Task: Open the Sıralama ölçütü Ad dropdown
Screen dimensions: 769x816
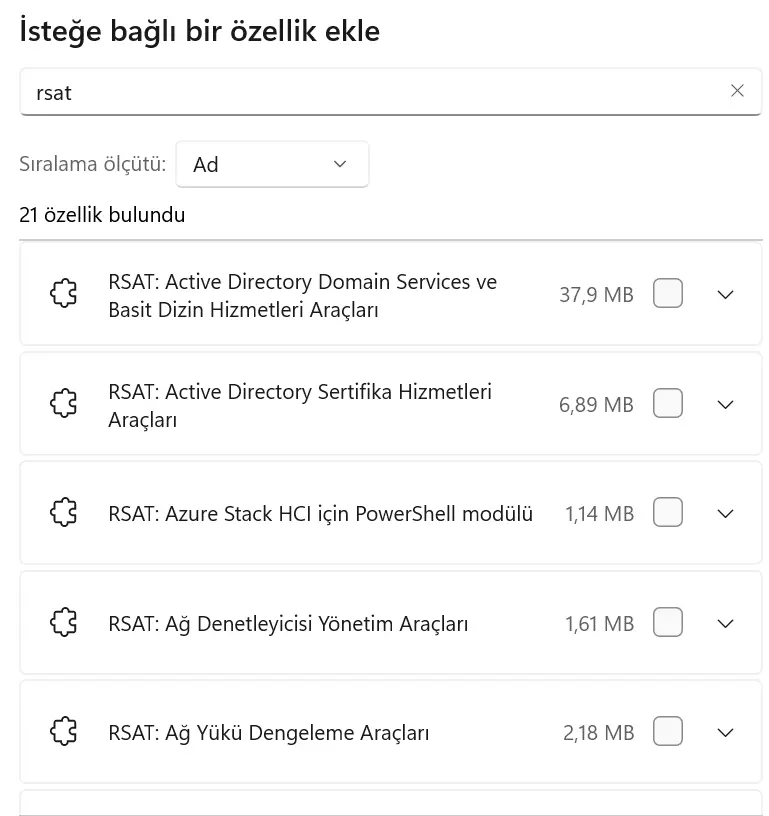Action: pyautogui.click(x=272, y=164)
